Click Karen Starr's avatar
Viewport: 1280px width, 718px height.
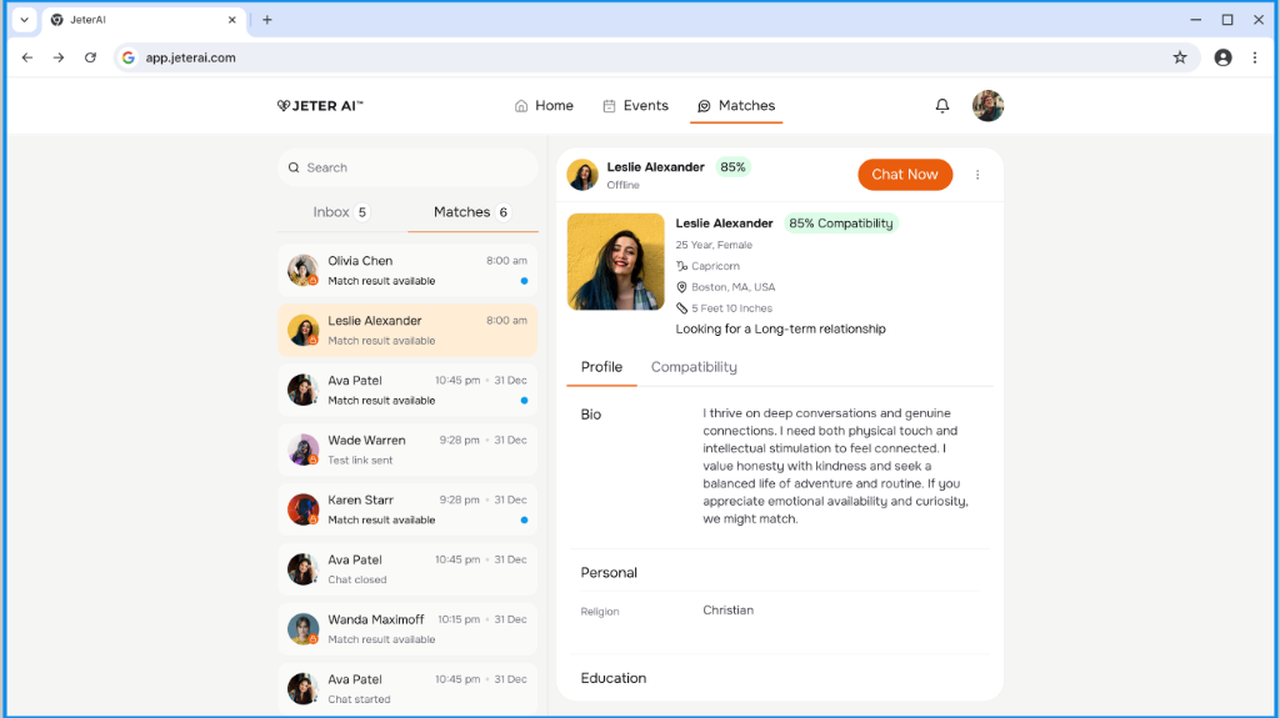[303, 509]
